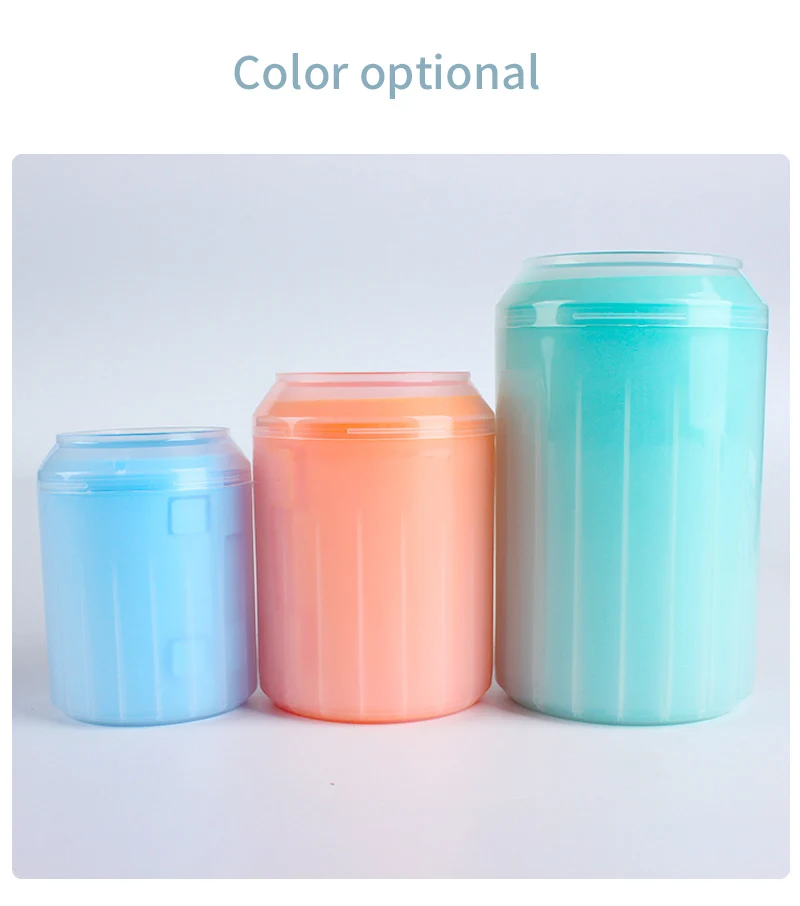Click the empty backdrop above the blue cup

144,318
